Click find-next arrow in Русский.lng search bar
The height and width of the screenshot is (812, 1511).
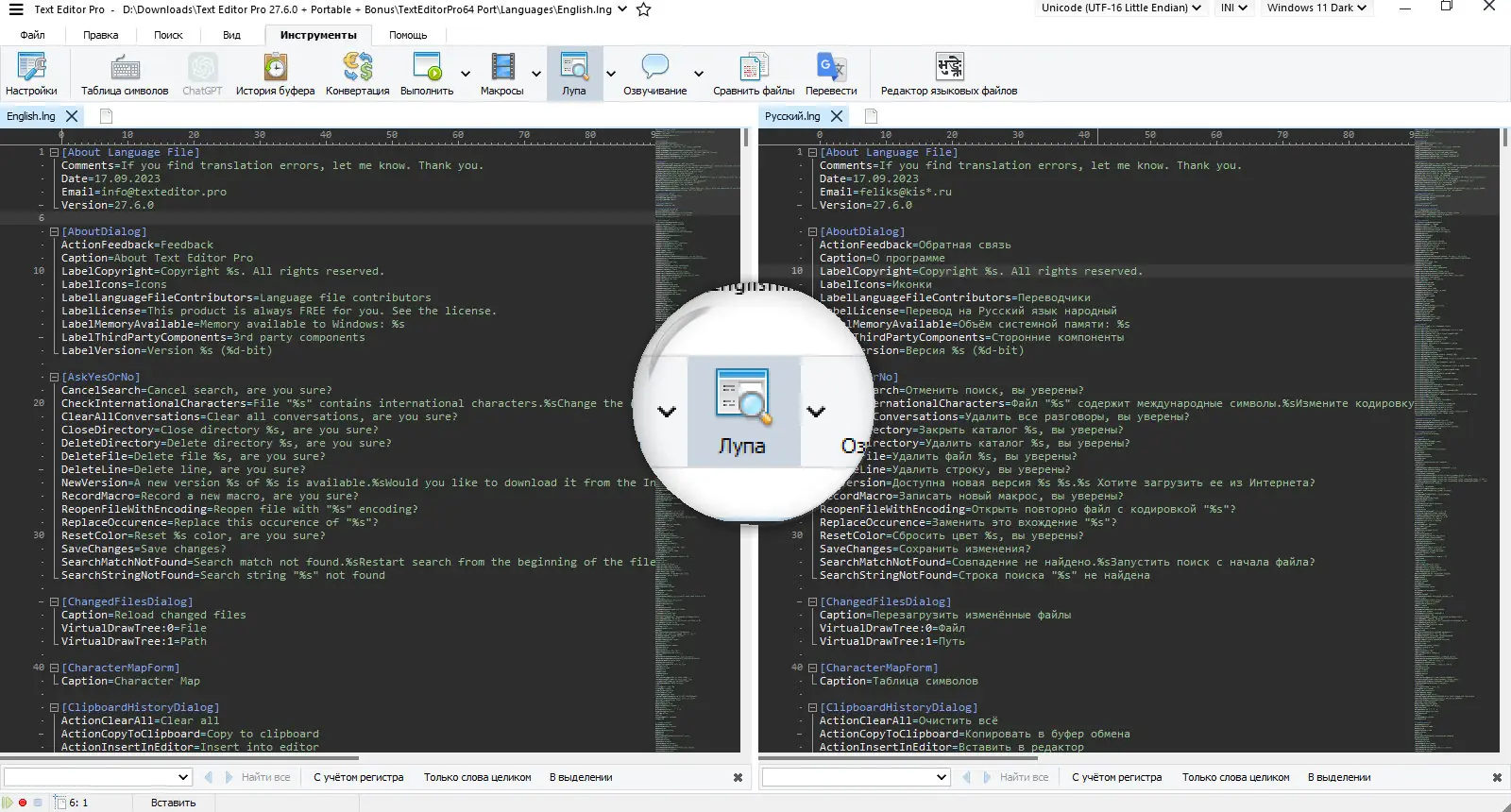point(987,777)
